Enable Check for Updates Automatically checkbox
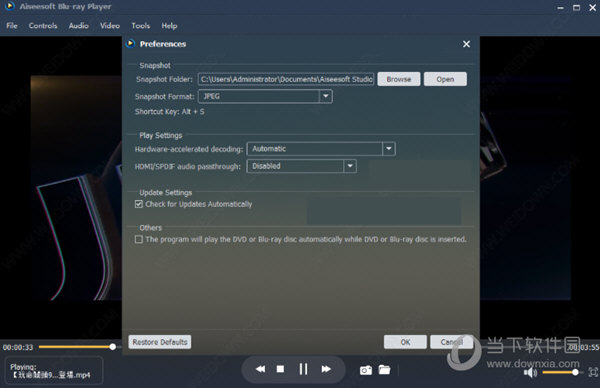This screenshot has width=600, height=388. click(x=139, y=204)
